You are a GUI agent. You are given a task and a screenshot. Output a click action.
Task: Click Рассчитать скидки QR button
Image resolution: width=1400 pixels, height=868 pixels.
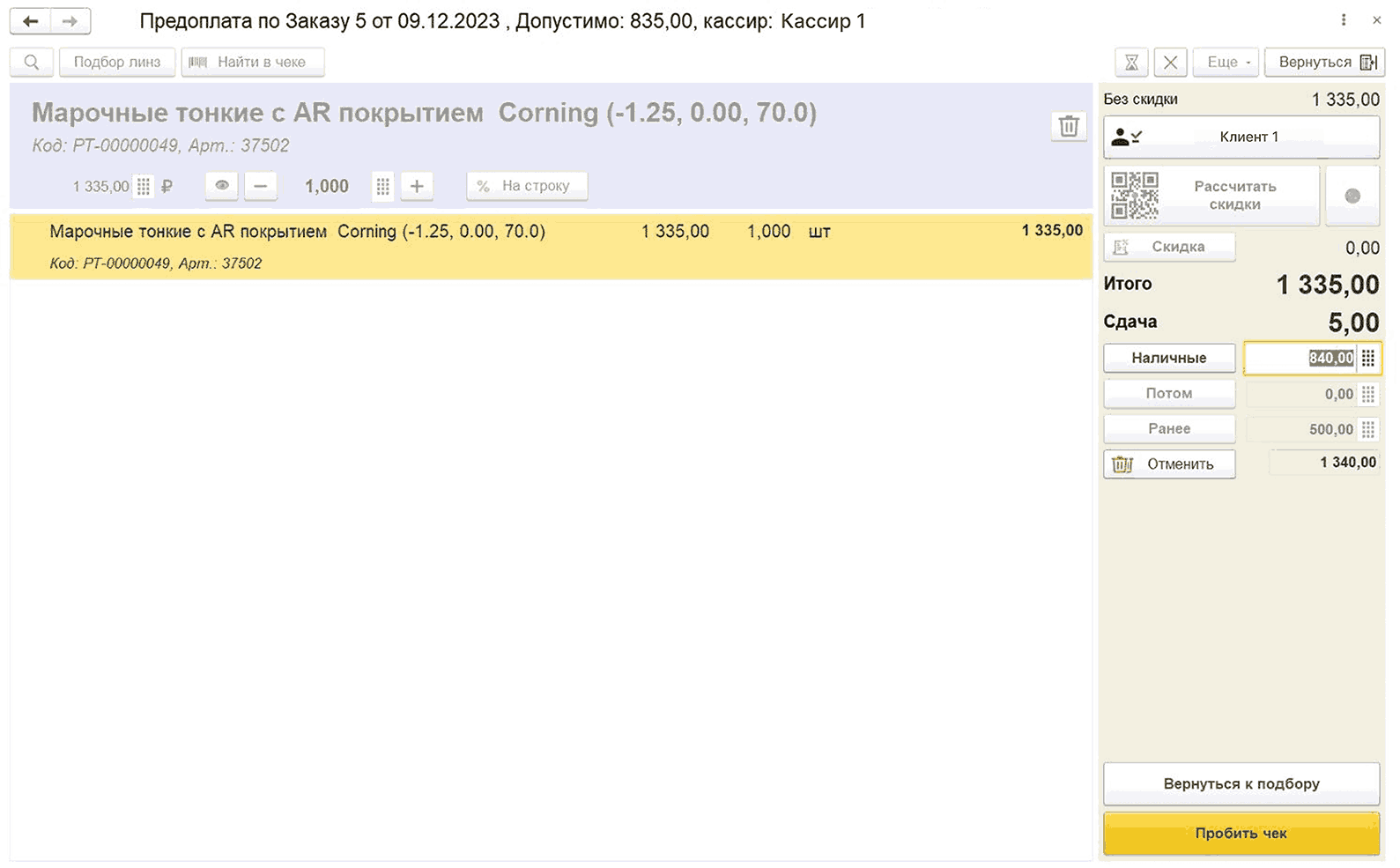(1211, 196)
